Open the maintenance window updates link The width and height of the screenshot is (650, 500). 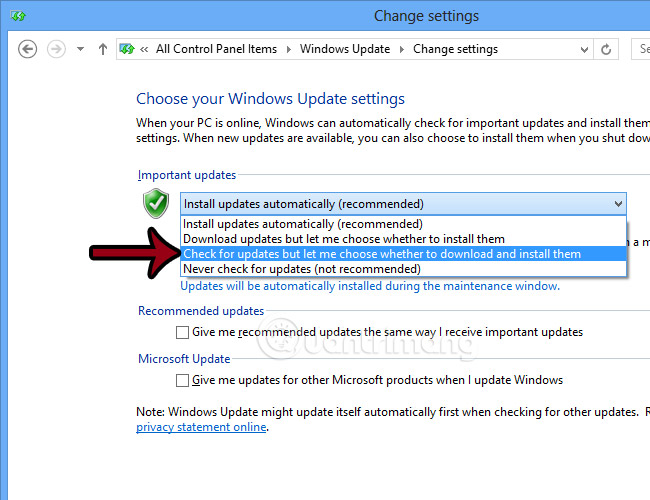pyautogui.click(x=370, y=286)
